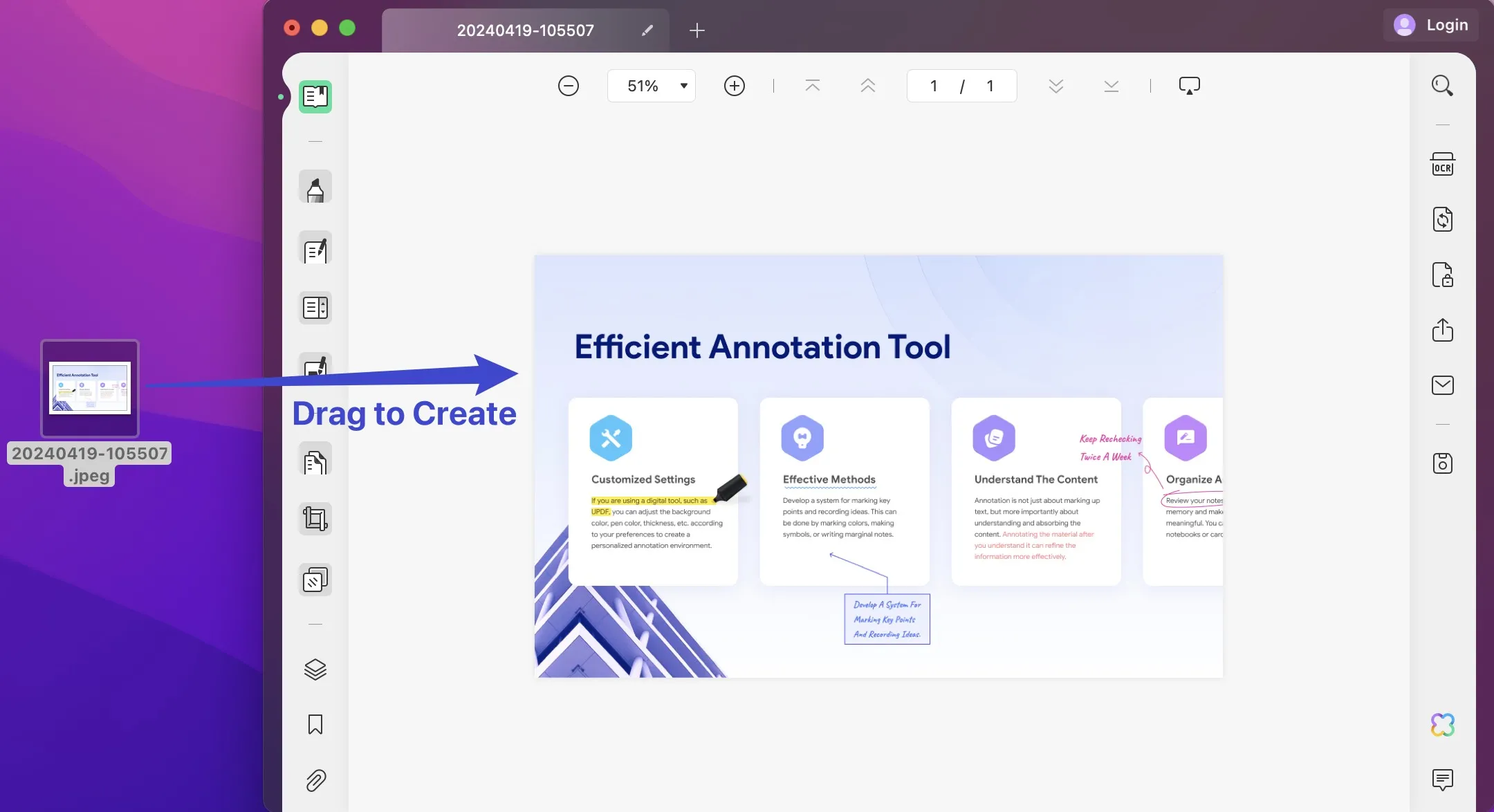Go to the next page

pos(1056,86)
